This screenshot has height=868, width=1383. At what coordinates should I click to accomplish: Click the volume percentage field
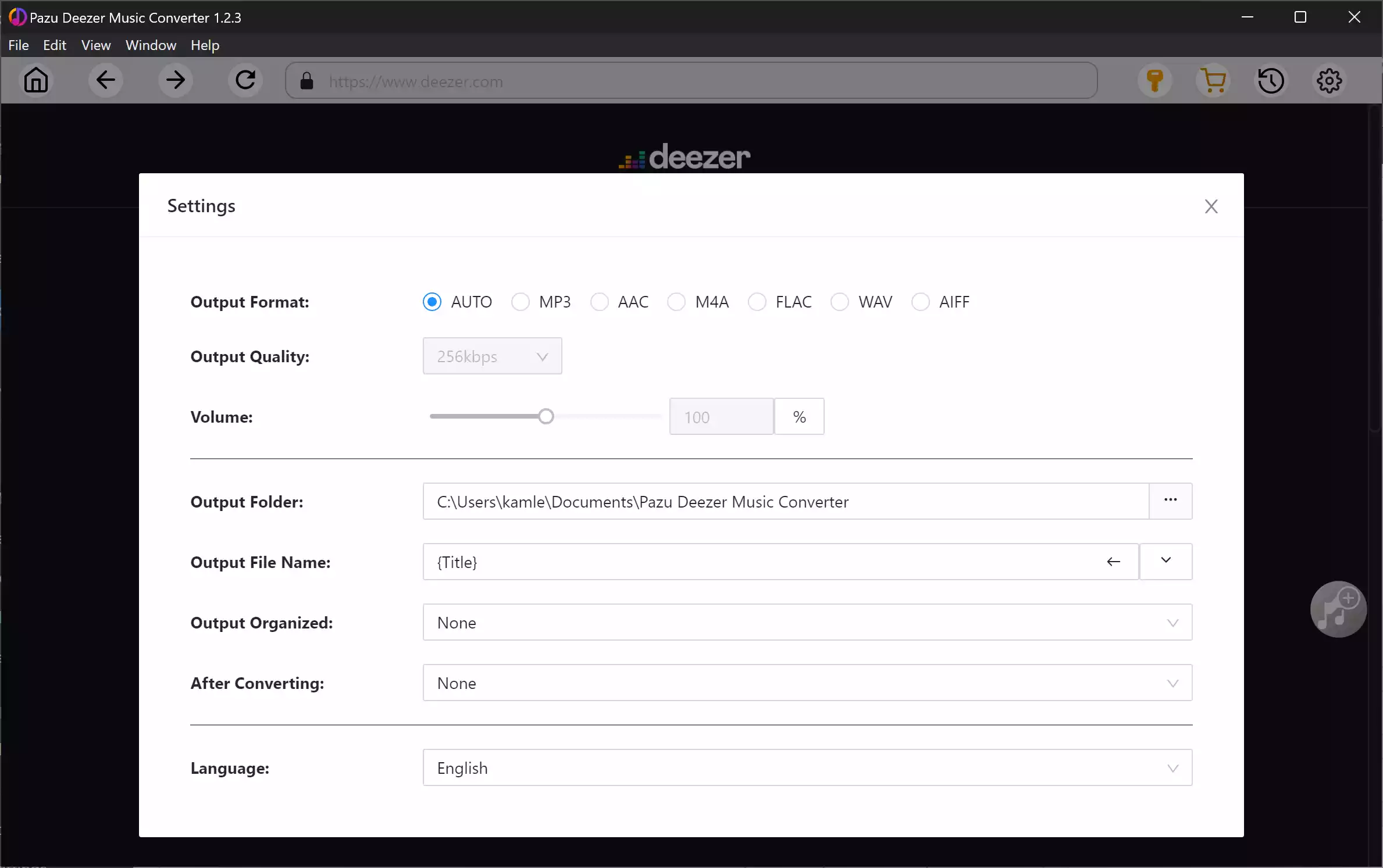[x=721, y=416]
